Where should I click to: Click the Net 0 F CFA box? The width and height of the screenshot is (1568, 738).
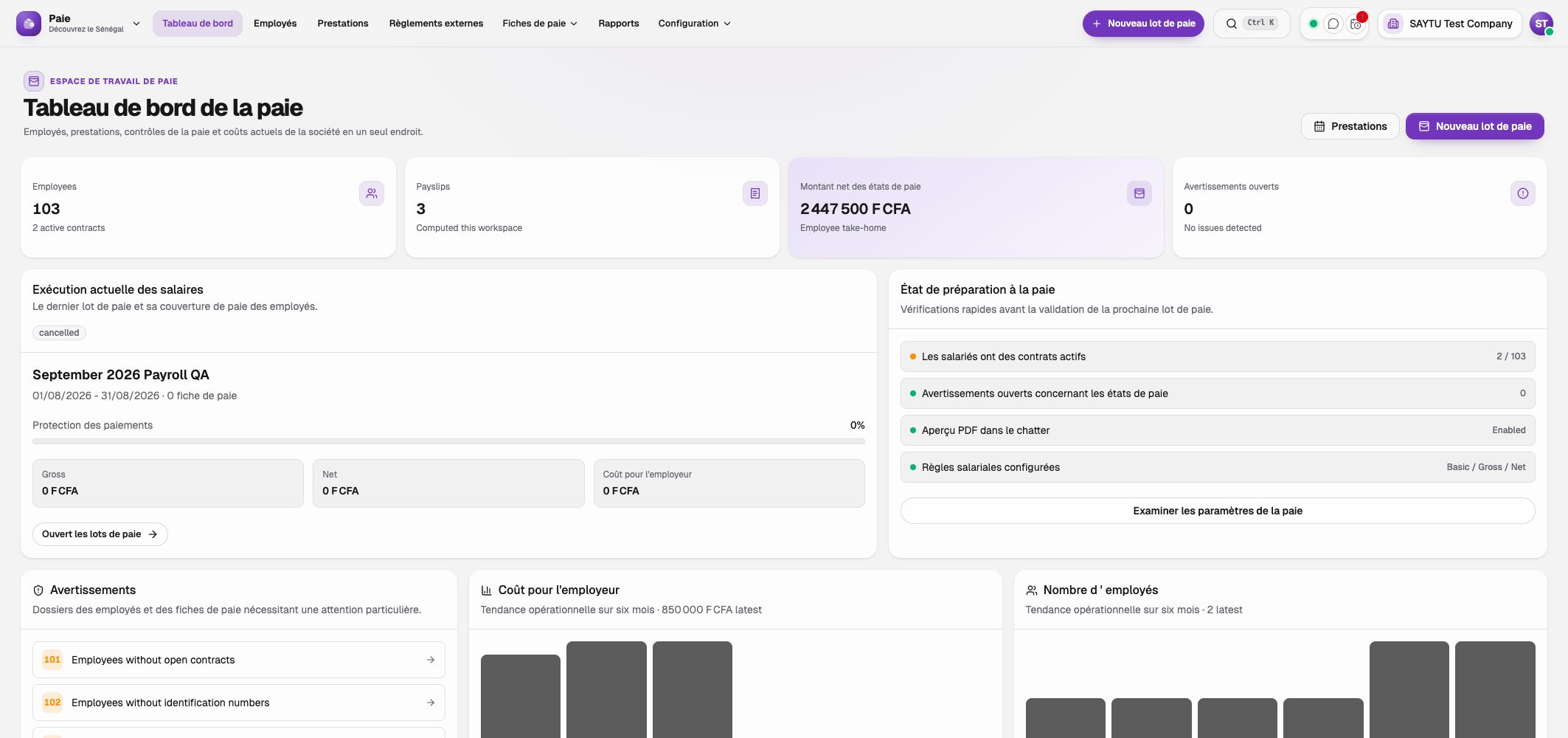tap(448, 483)
